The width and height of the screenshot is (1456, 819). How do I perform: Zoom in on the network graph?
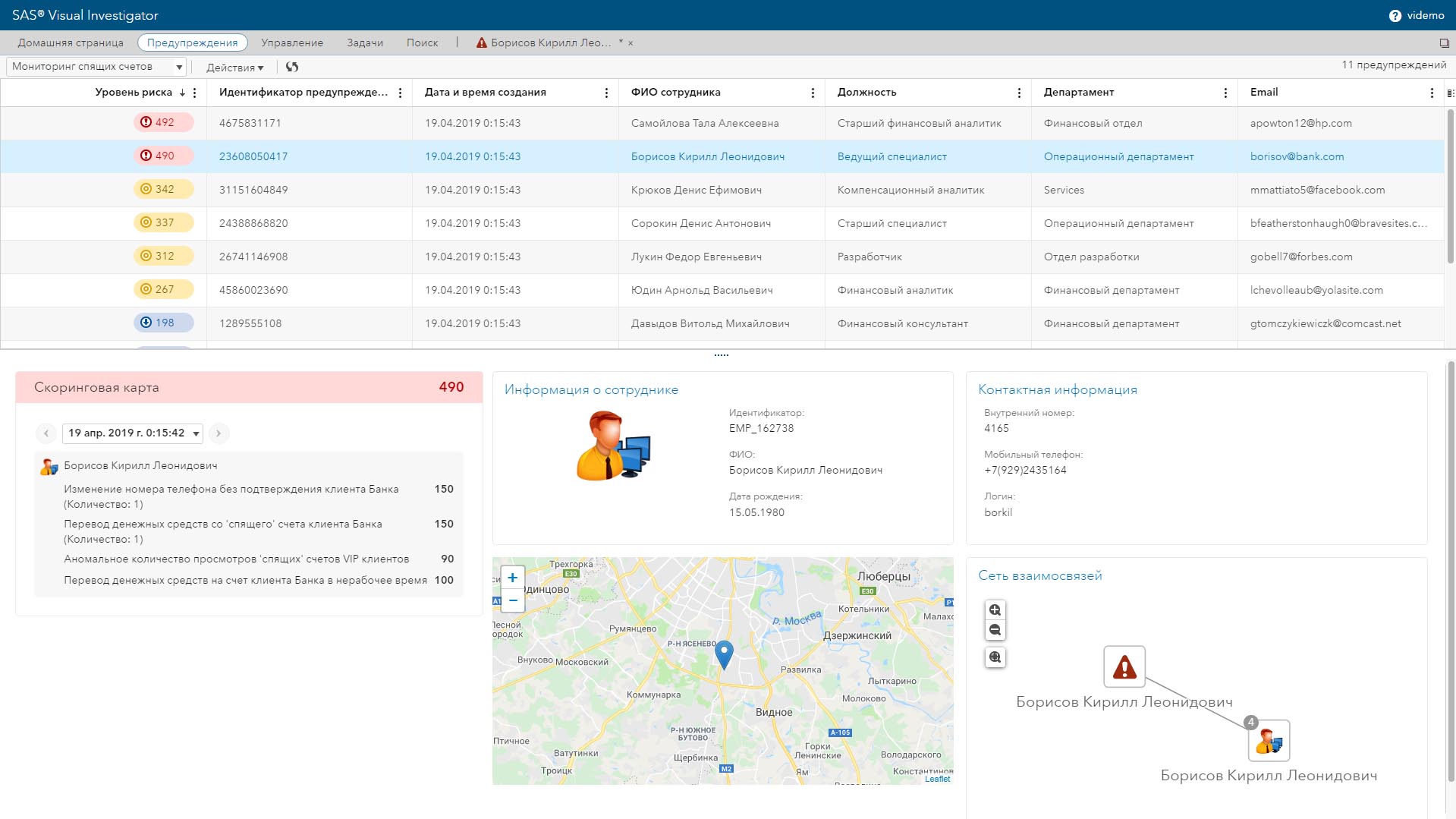coord(995,610)
